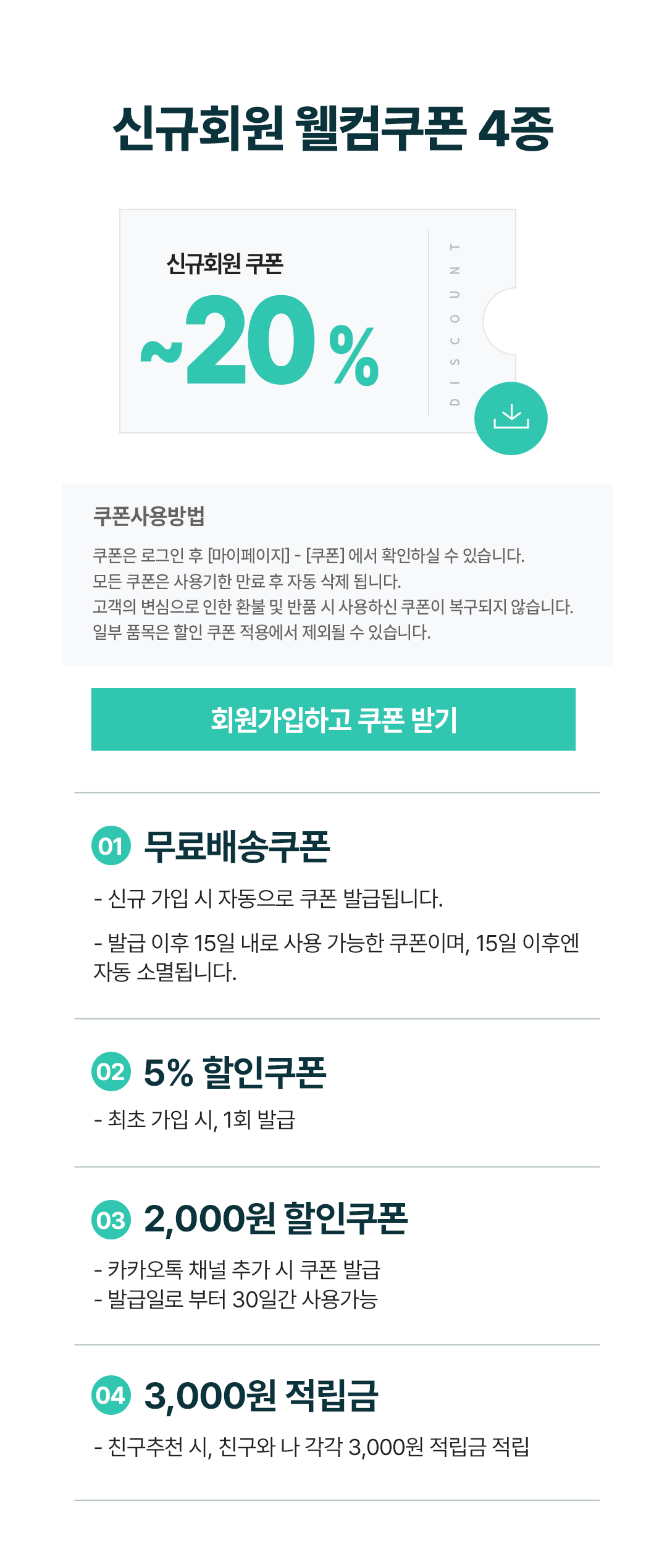Viewport: 667px width, 1568px height.
Task: Click the 03 number badge
Action: pos(111,1220)
